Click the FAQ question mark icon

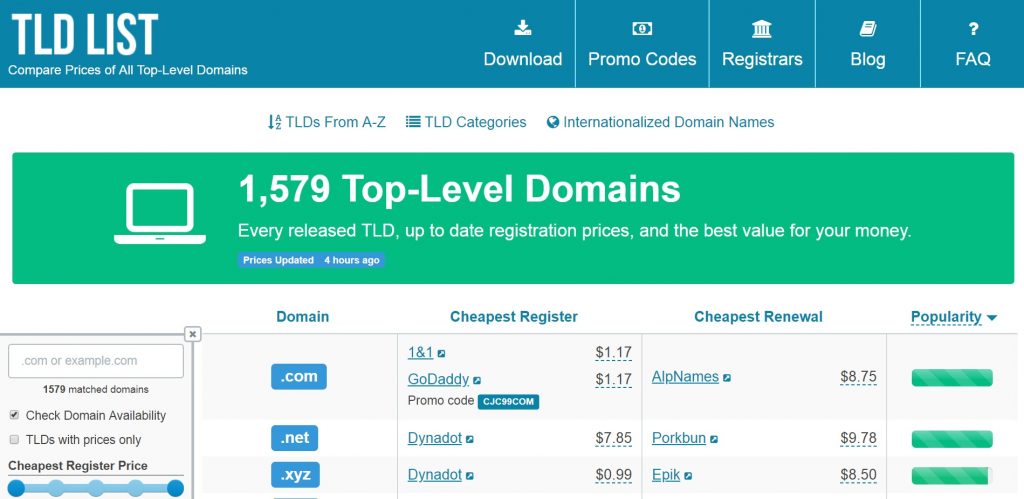tap(973, 28)
